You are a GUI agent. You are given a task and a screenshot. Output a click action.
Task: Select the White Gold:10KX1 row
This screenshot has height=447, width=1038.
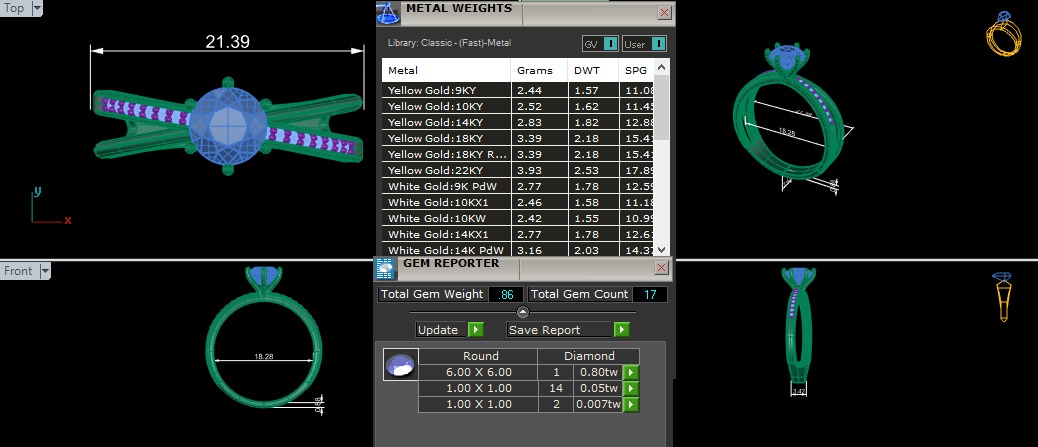coord(518,202)
